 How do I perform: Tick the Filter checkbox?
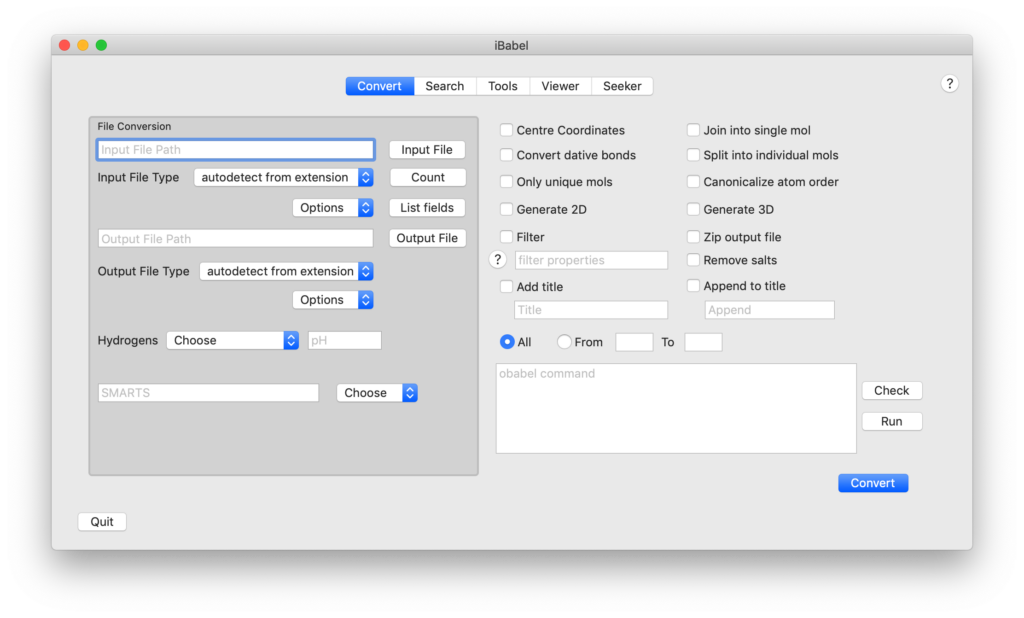click(x=506, y=236)
